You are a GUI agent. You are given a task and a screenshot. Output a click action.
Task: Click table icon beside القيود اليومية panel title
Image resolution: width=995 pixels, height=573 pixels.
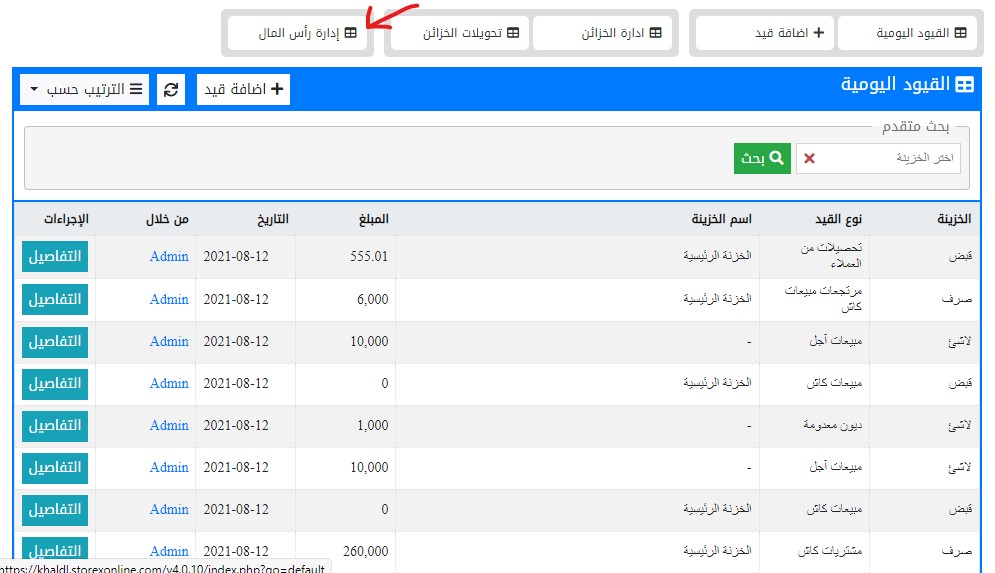pyautogui.click(x=965, y=85)
